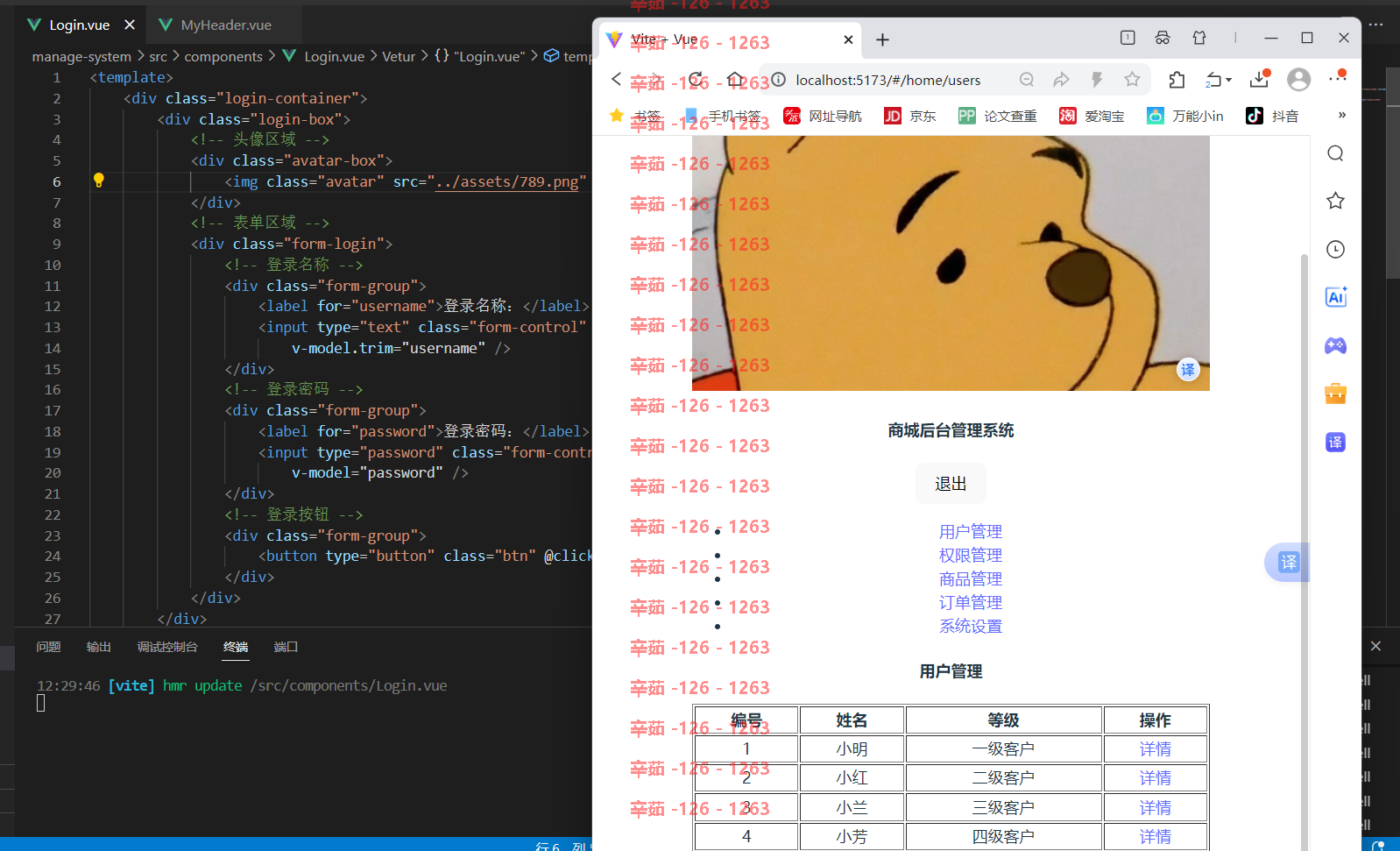Click the manage-system breadcrumb segment
Screen dimensions: 1400x851
pyautogui.click(x=81, y=56)
